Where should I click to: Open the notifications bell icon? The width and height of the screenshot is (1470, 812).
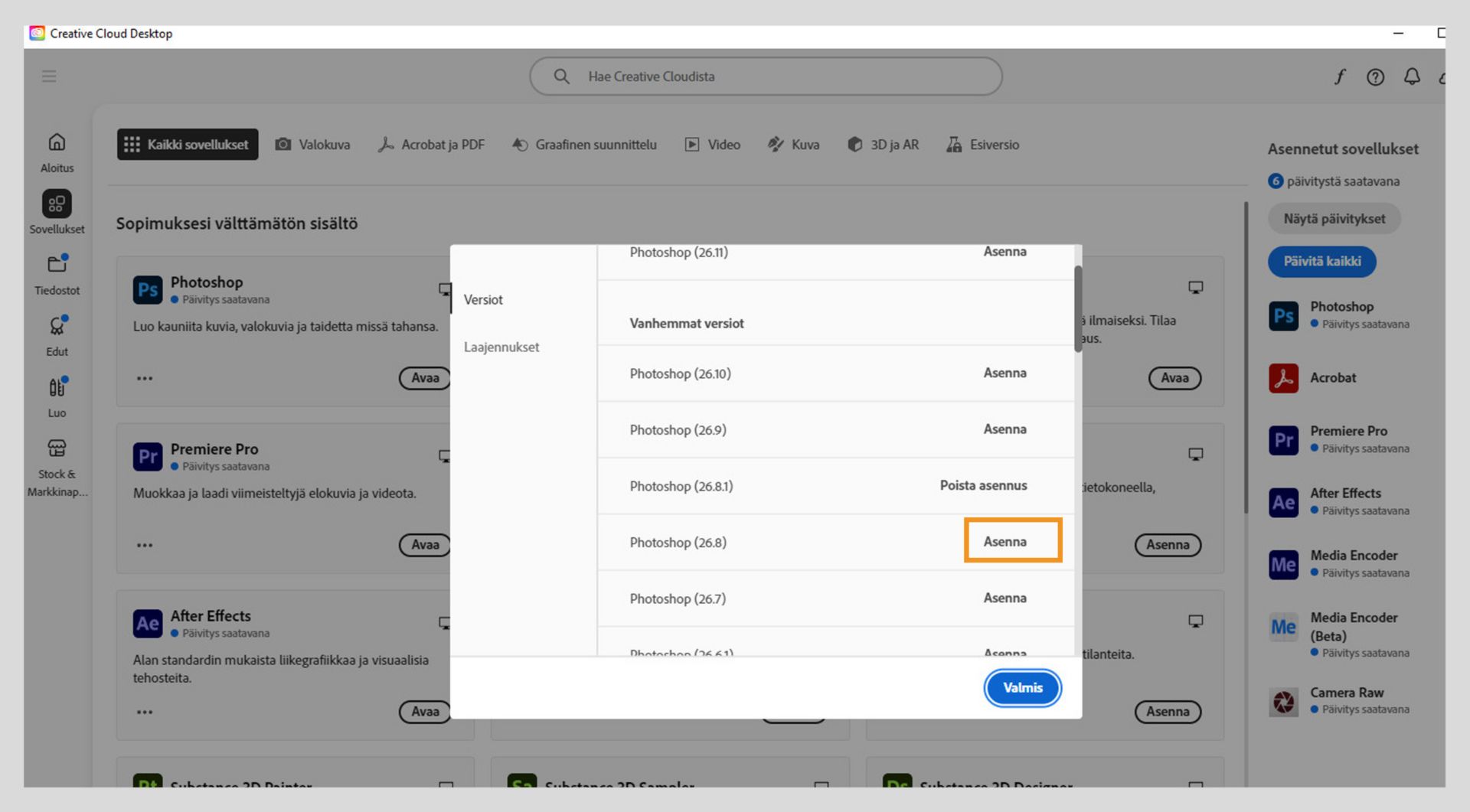click(1412, 77)
